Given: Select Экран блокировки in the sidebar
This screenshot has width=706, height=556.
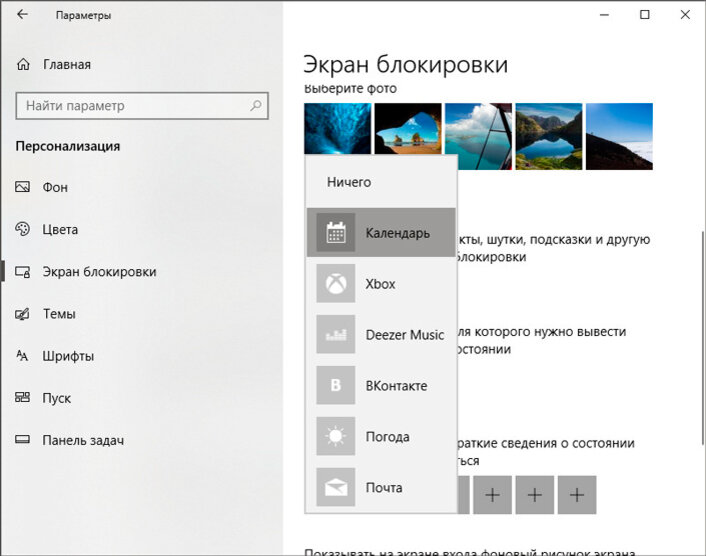Looking at the screenshot, I should click(99, 271).
